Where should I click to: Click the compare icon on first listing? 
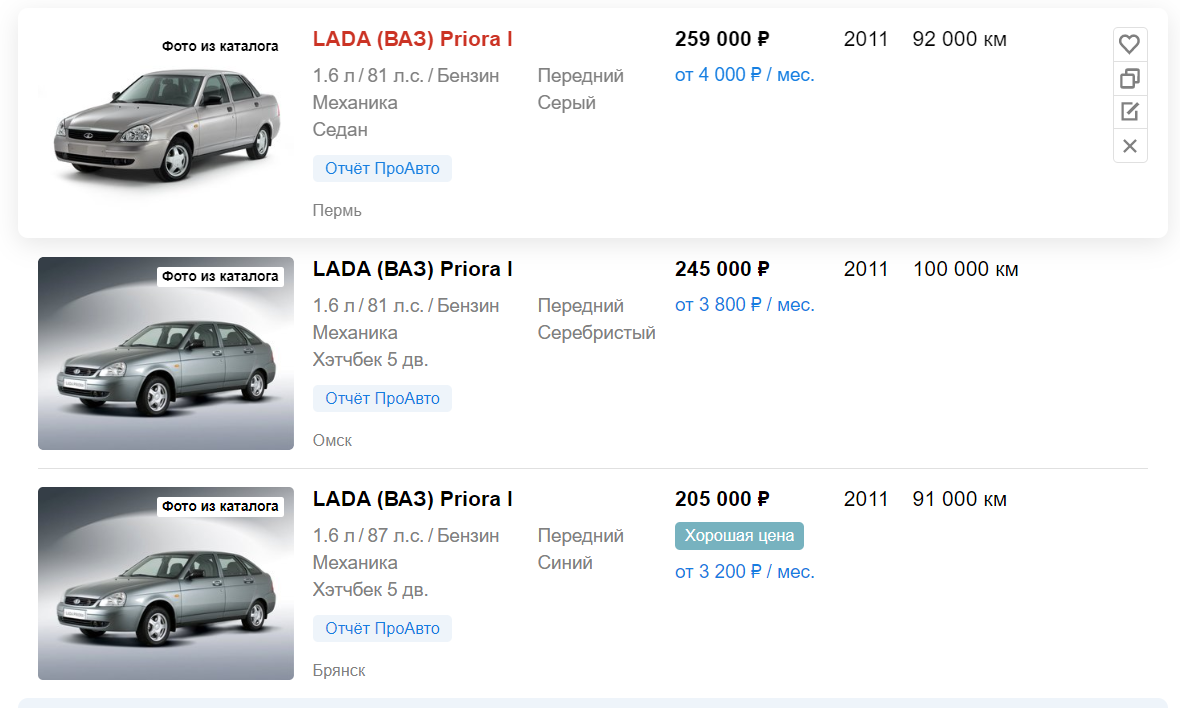pyautogui.click(x=1130, y=78)
